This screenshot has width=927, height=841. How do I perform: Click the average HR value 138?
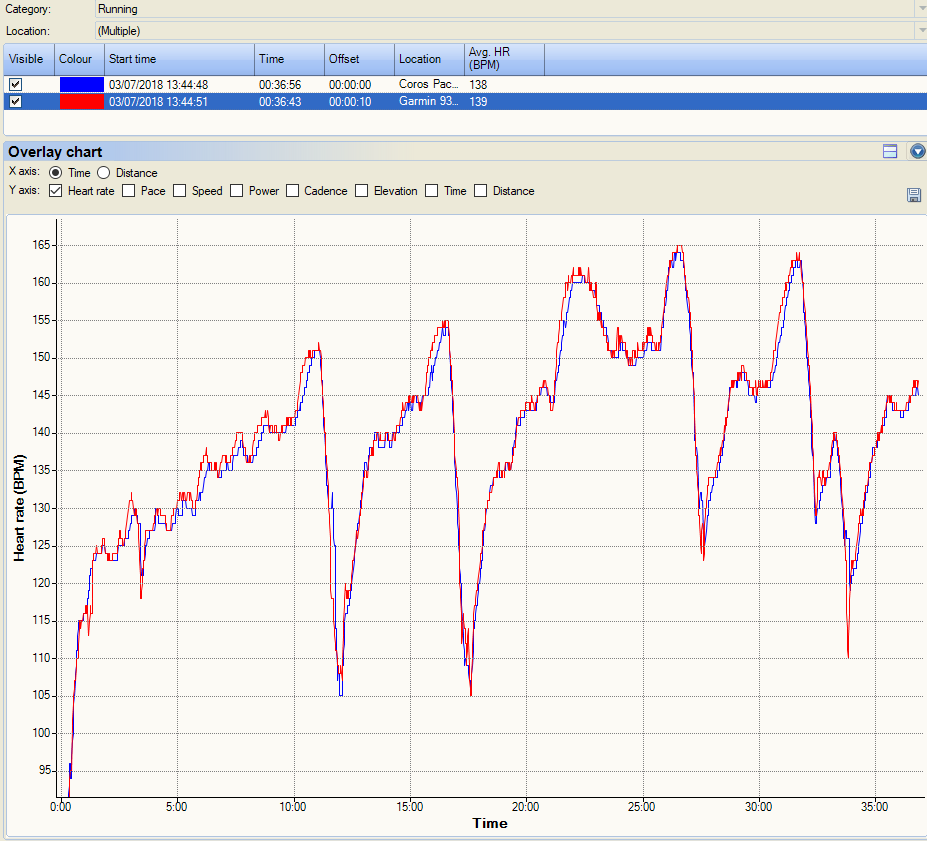click(x=478, y=85)
